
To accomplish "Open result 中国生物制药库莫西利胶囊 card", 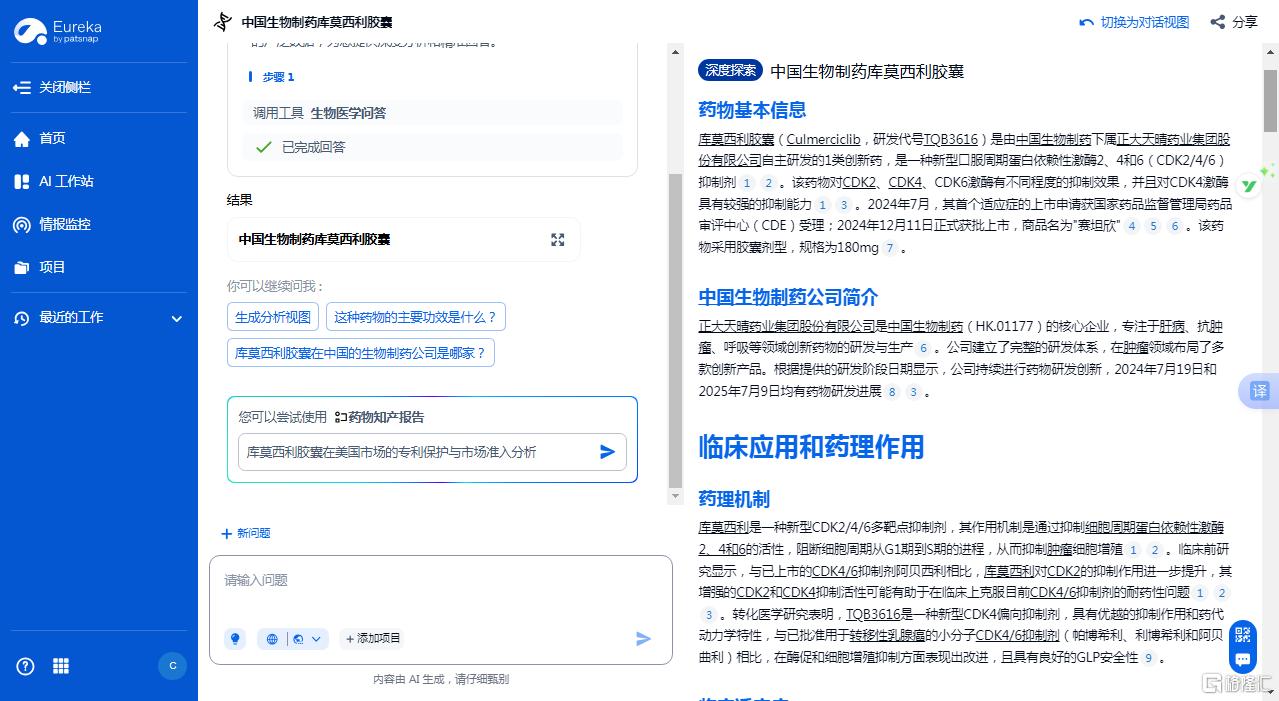I will (403, 240).
